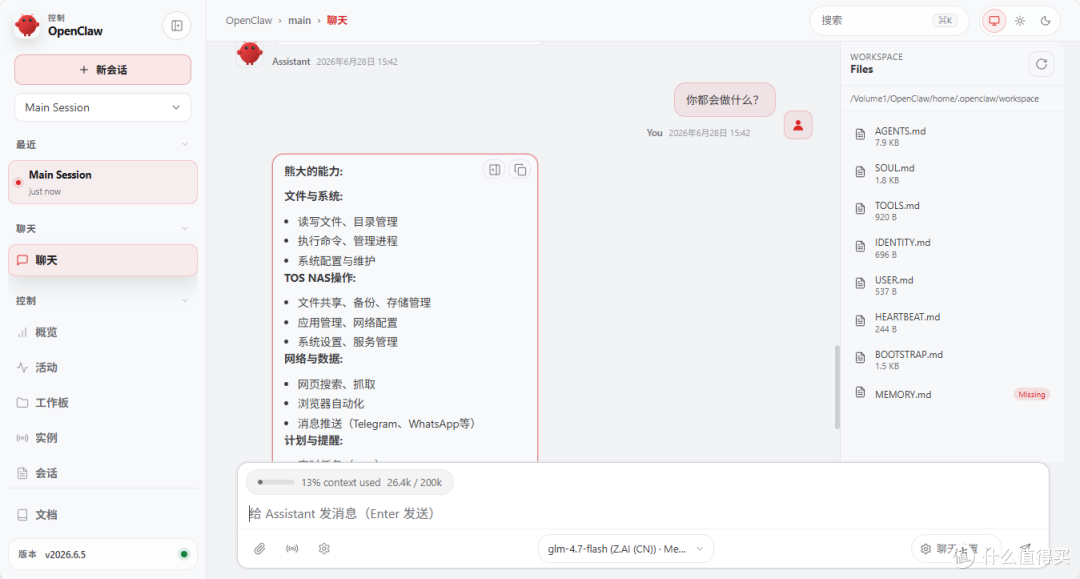Select Main Session recent item

pyautogui.click(x=103, y=182)
